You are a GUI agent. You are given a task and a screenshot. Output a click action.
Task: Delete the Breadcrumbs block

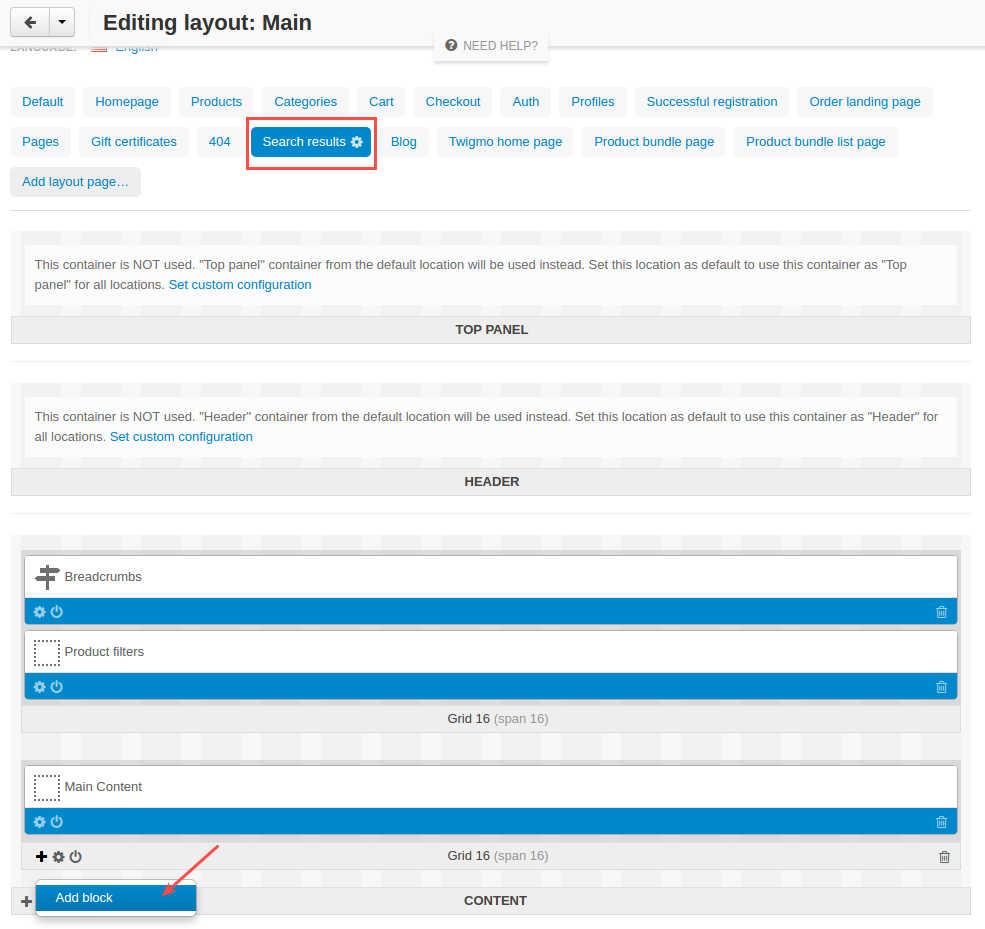pos(941,612)
